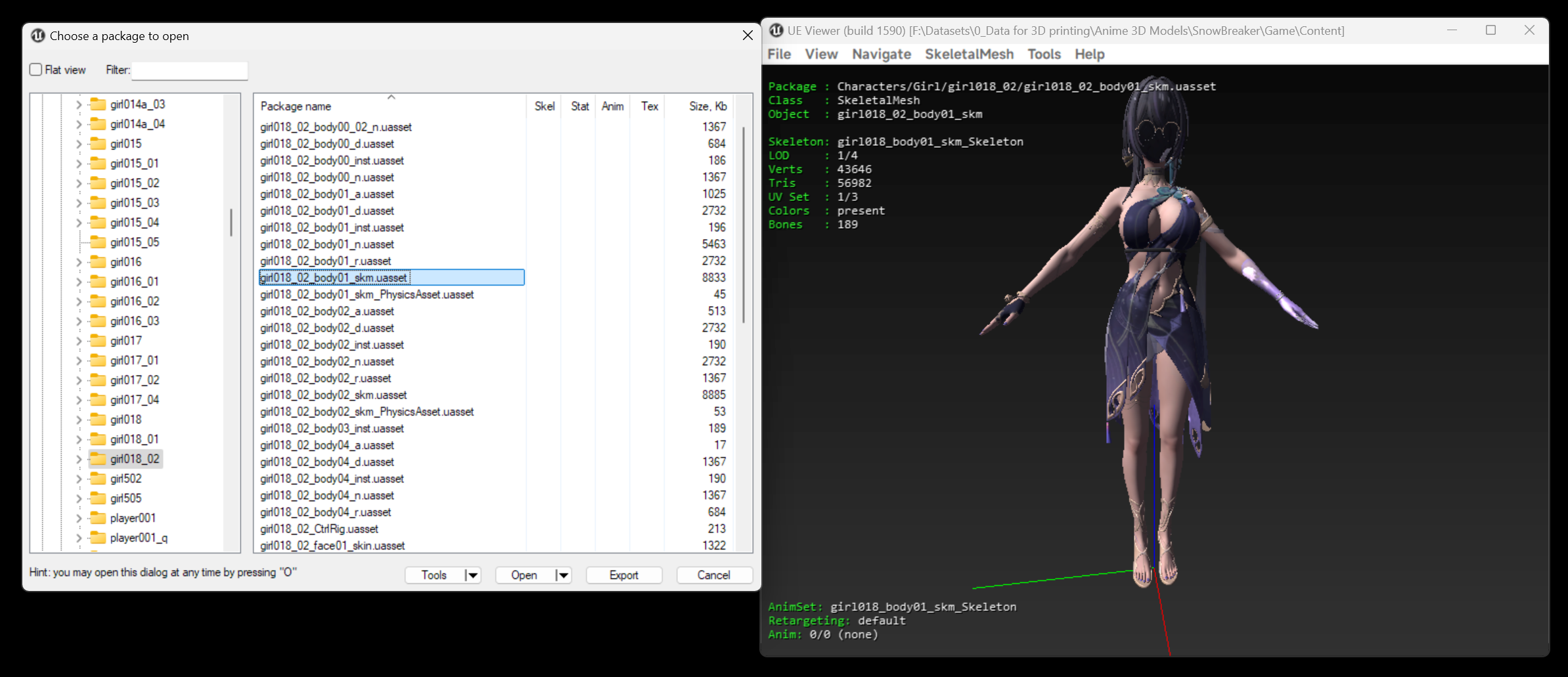Expand the girl014a_03 folder node
This screenshot has height=677, width=1568.
pyautogui.click(x=79, y=104)
